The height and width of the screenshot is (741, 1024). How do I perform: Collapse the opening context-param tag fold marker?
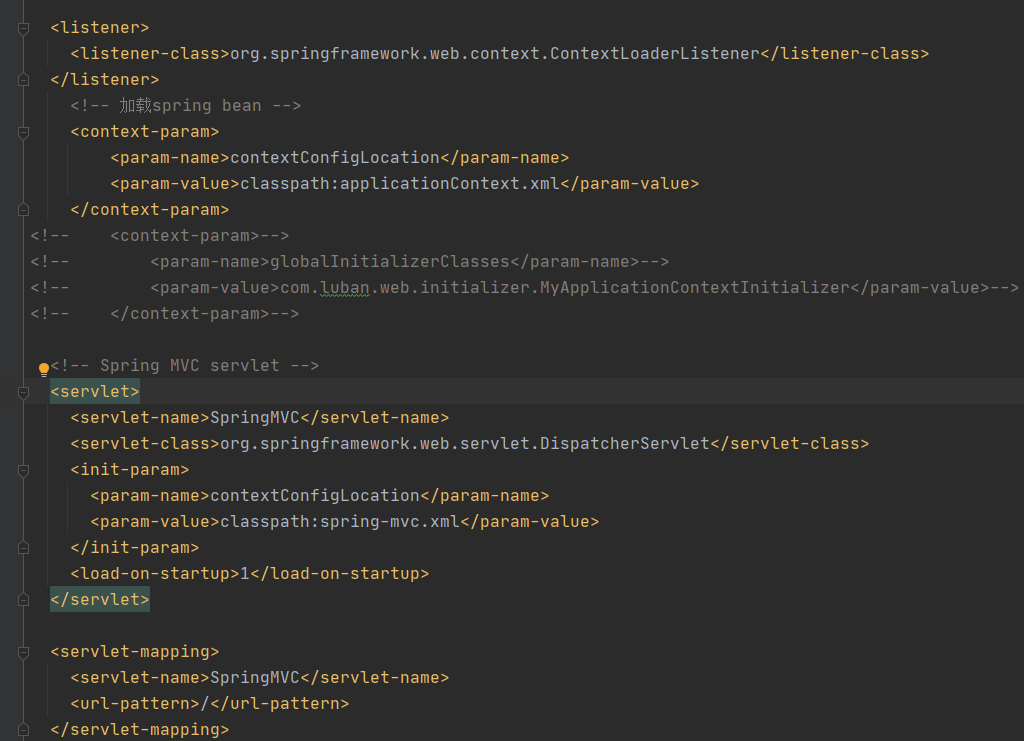[24, 133]
